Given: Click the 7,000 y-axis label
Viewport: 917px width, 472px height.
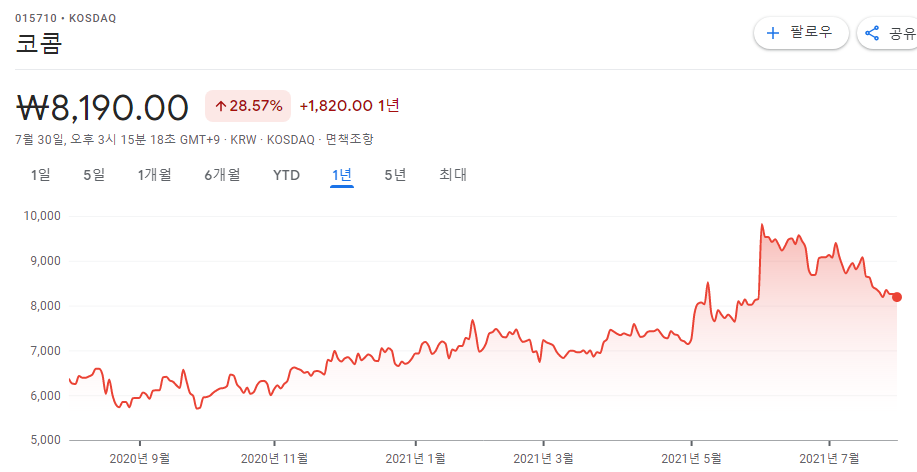Looking at the screenshot, I should click(44, 351).
